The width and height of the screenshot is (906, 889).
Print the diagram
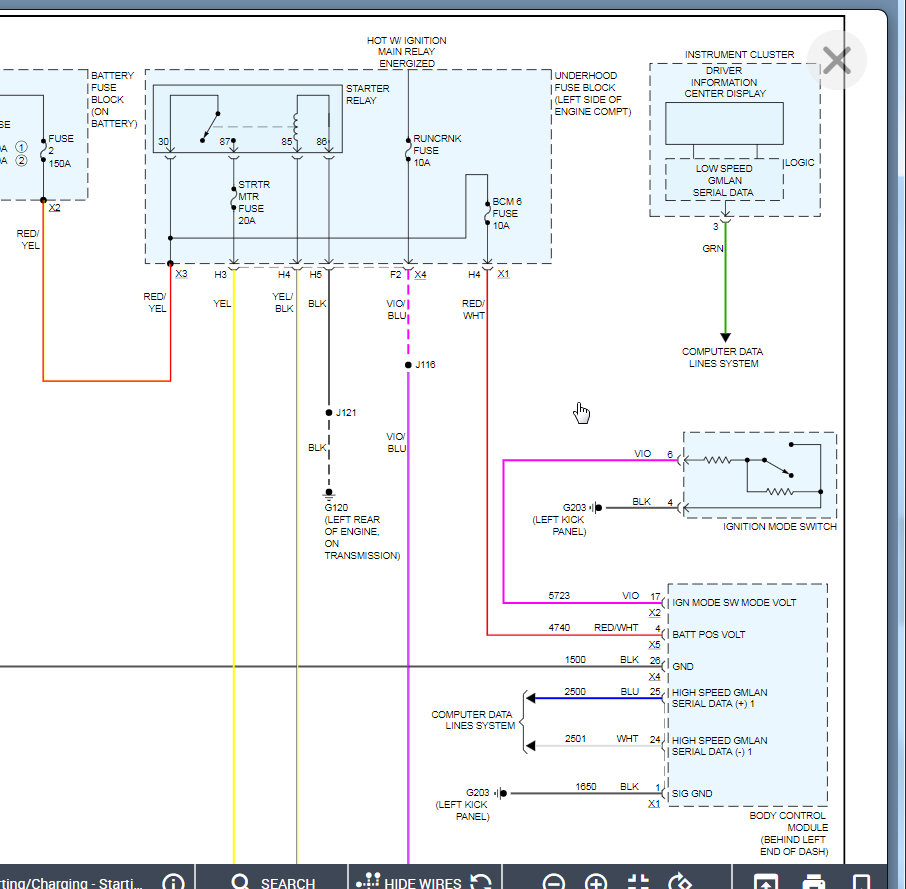(814, 882)
